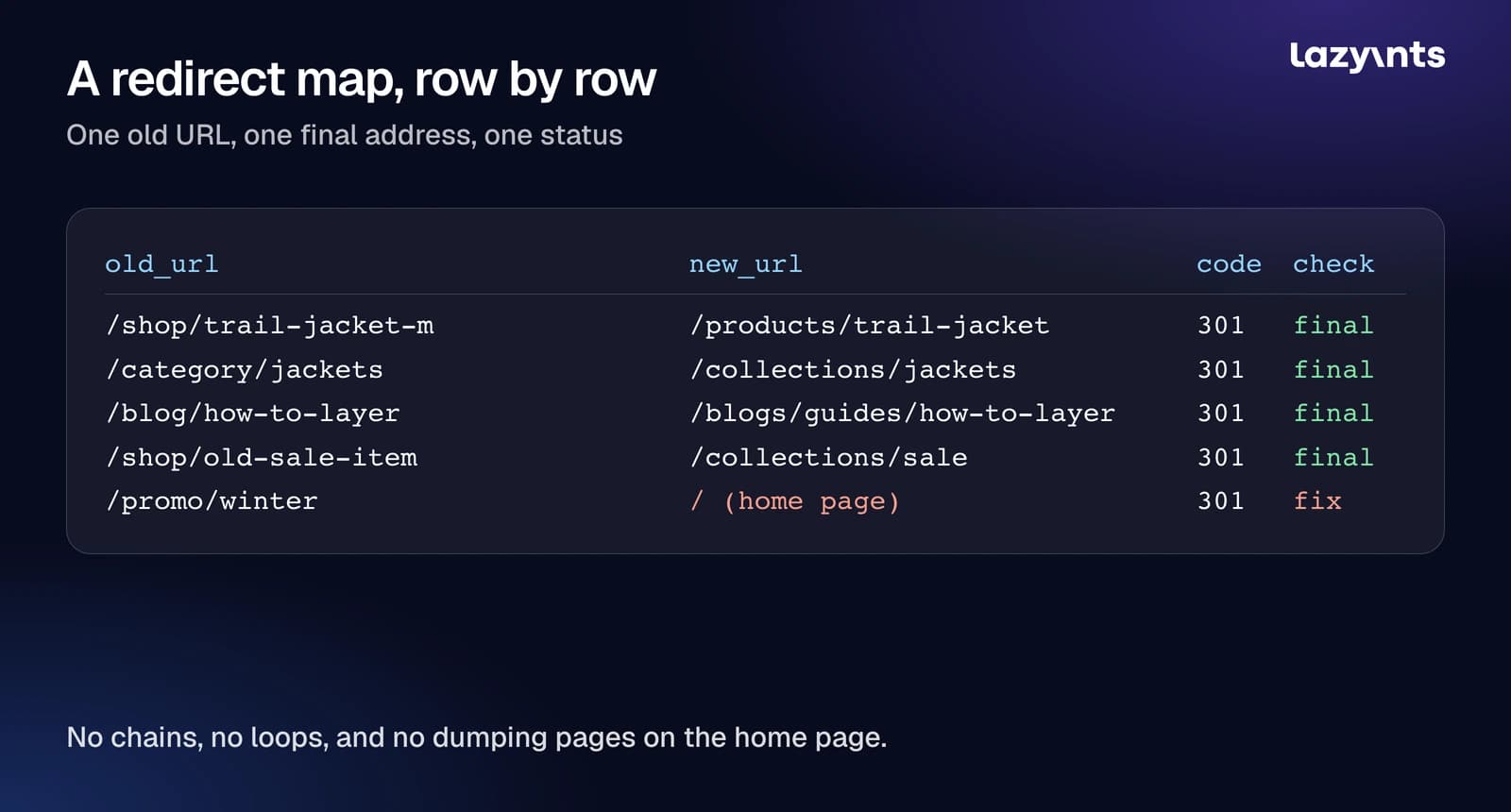The width and height of the screenshot is (1511, 812).
Task: Click the check column header
Action: pos(1333,264)
